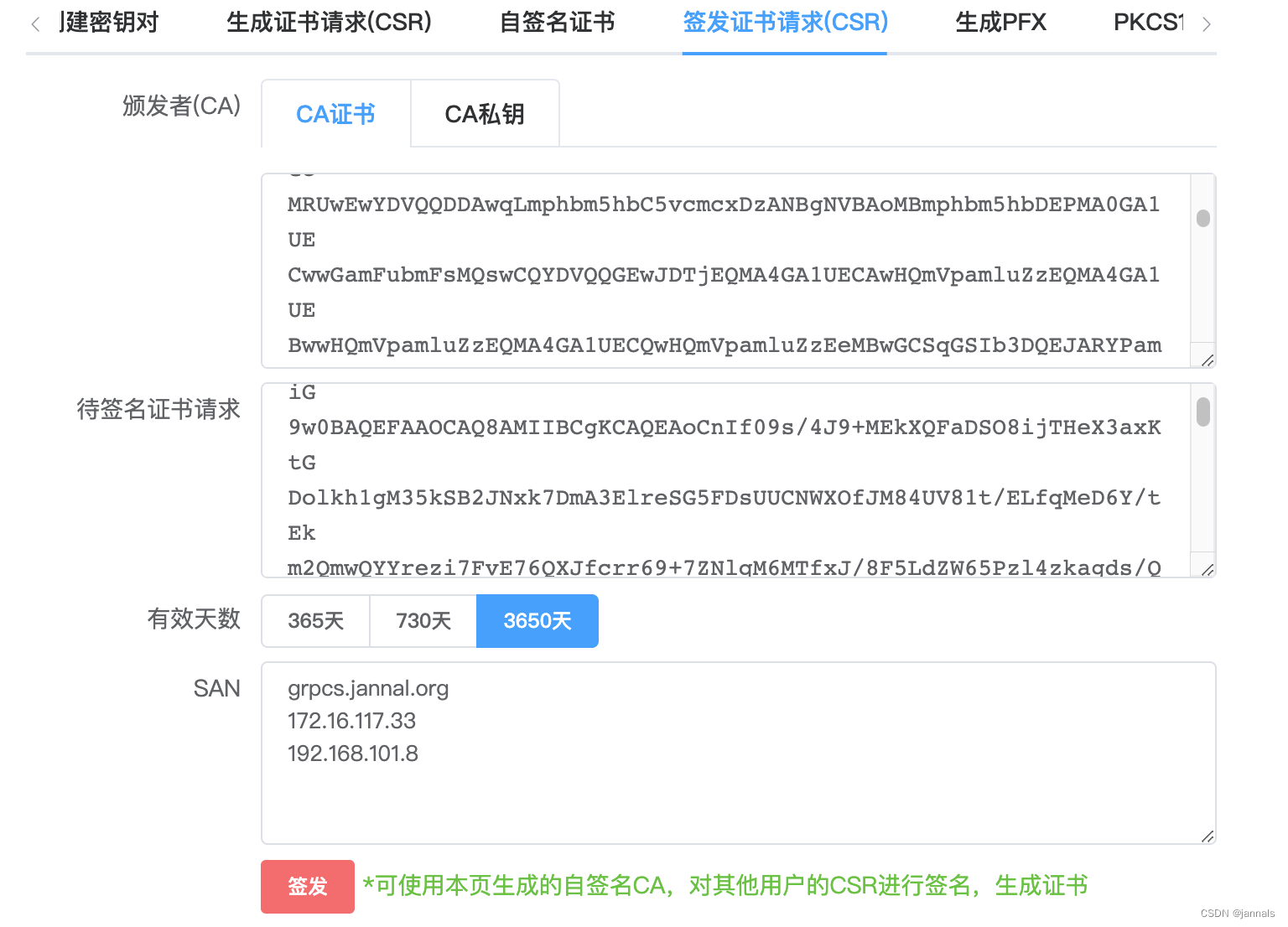Switch to the CA私钥 tab
1288x927 pixels.
485,113
